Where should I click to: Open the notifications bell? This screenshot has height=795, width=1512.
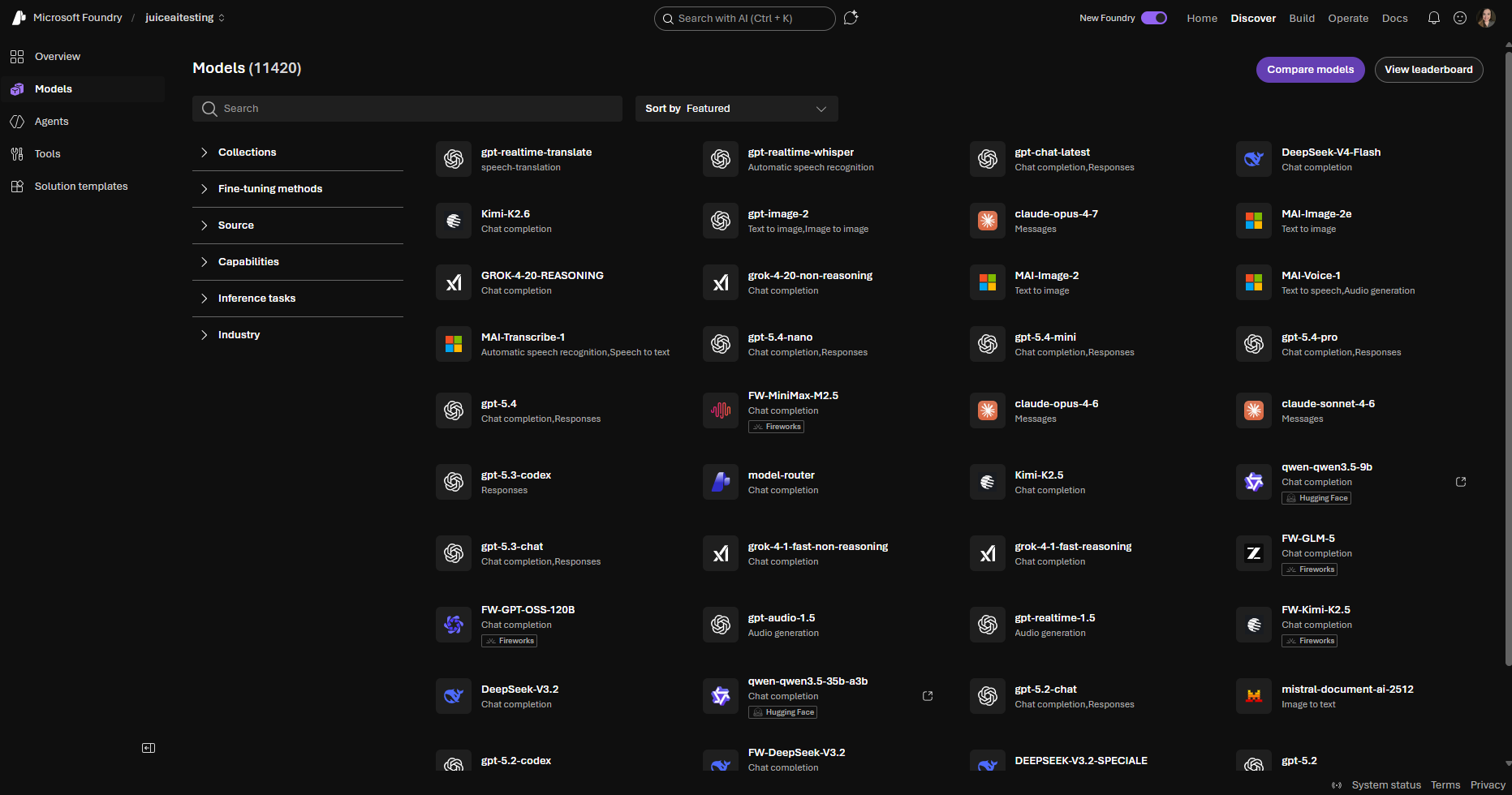point(1434,18)
